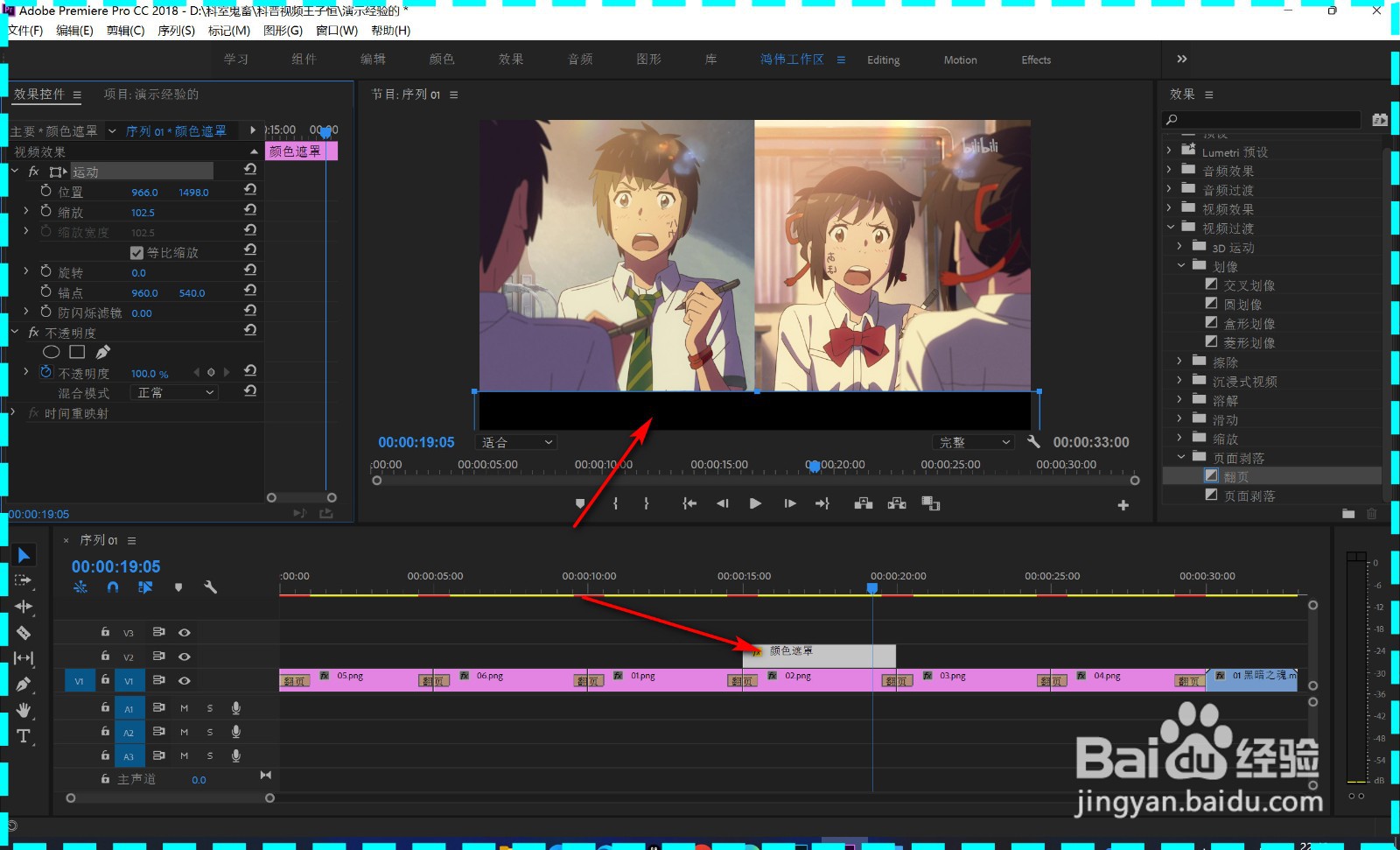Toggle V3 track output eye

[185, 632]
